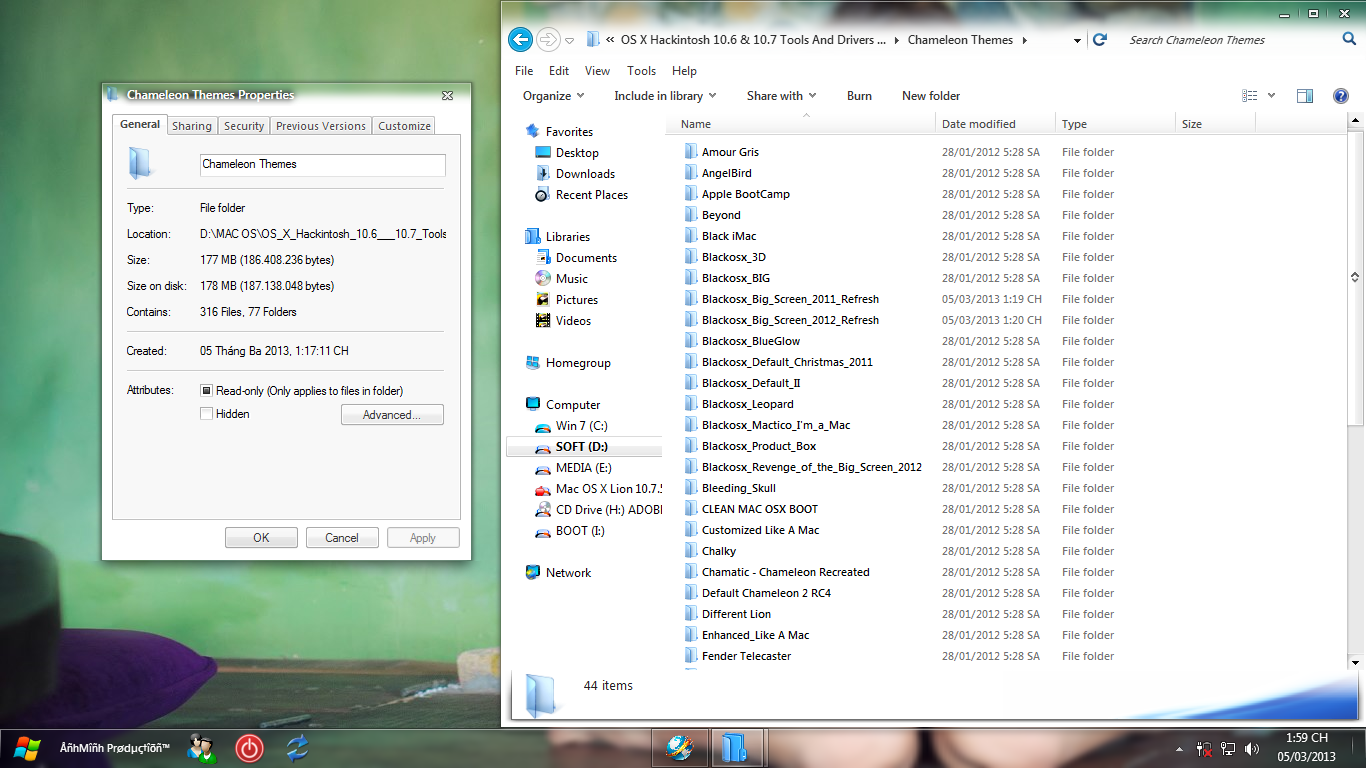Switch to the Customize tab
Screen dimensions: 1366x768
(405, 126)
